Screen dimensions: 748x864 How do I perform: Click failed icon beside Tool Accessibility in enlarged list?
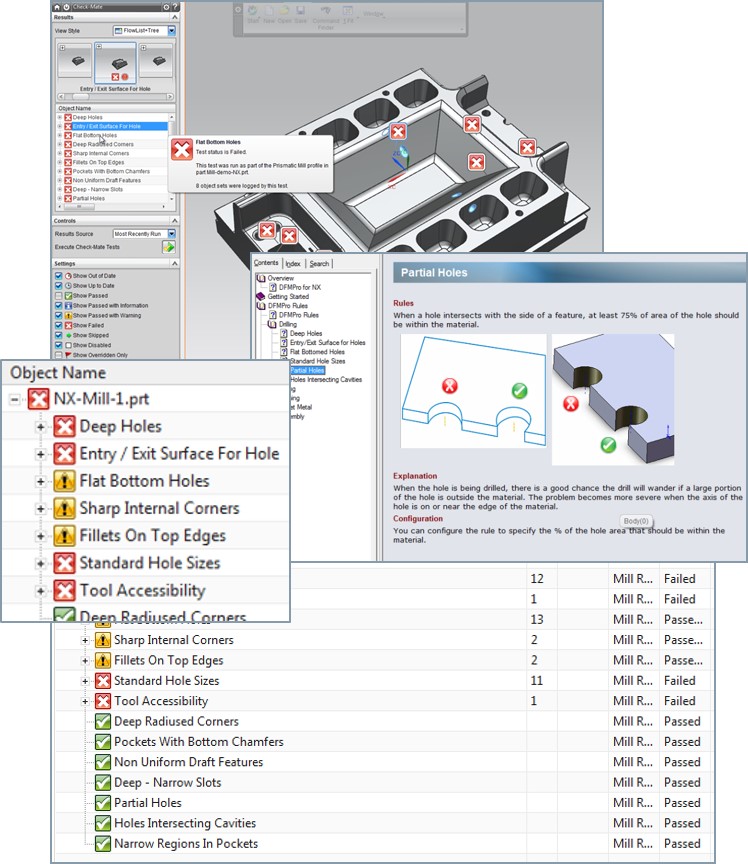tap(64, 591)
